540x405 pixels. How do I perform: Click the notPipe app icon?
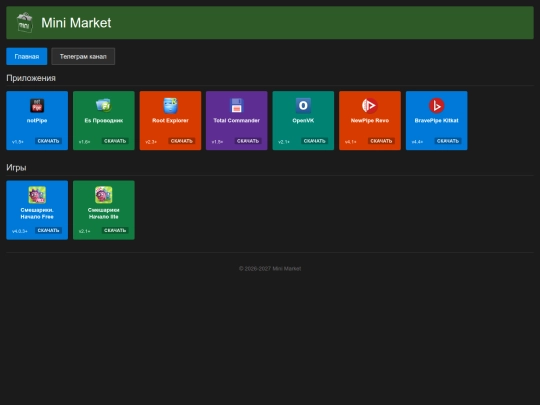[x=37, y=106]
